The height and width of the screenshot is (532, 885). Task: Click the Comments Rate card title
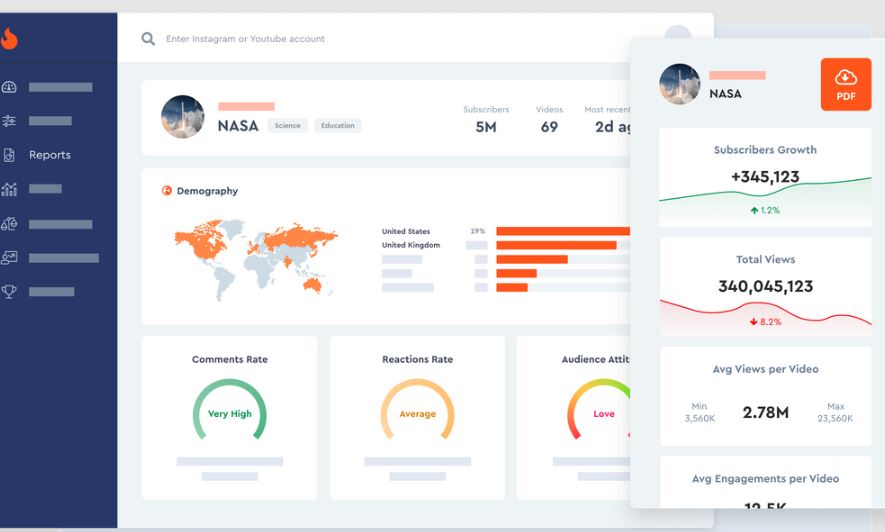pos(229,359)
